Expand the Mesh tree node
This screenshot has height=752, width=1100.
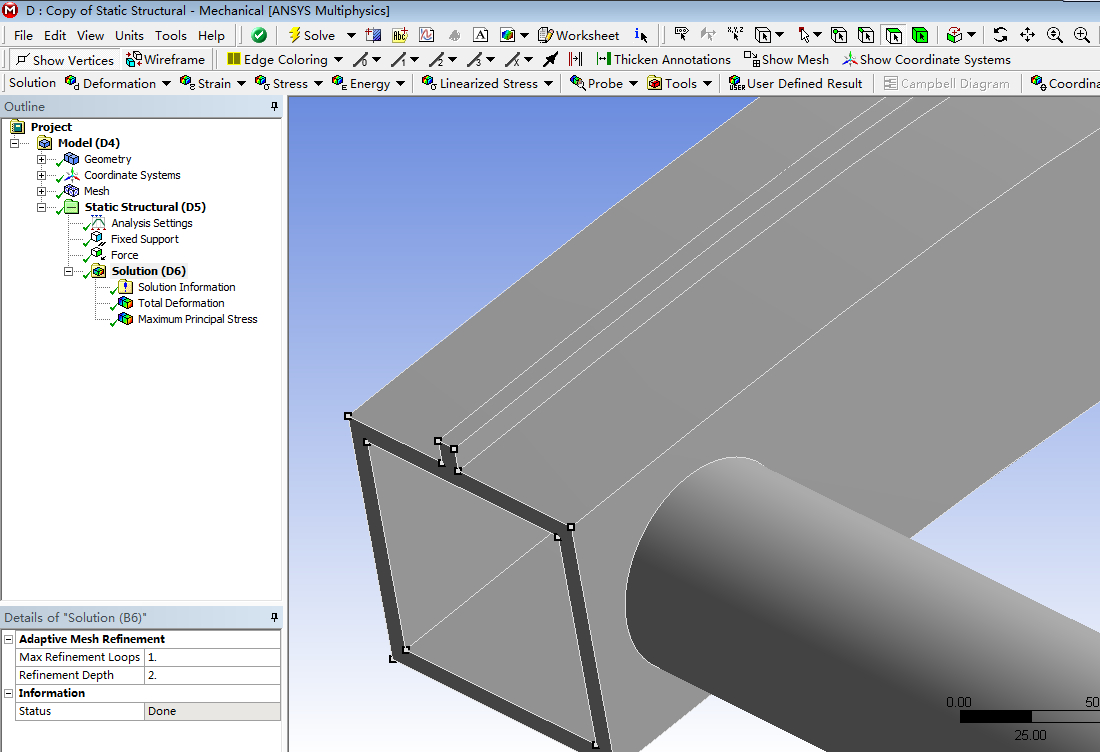pyautogui.click(x=41, y=191)
